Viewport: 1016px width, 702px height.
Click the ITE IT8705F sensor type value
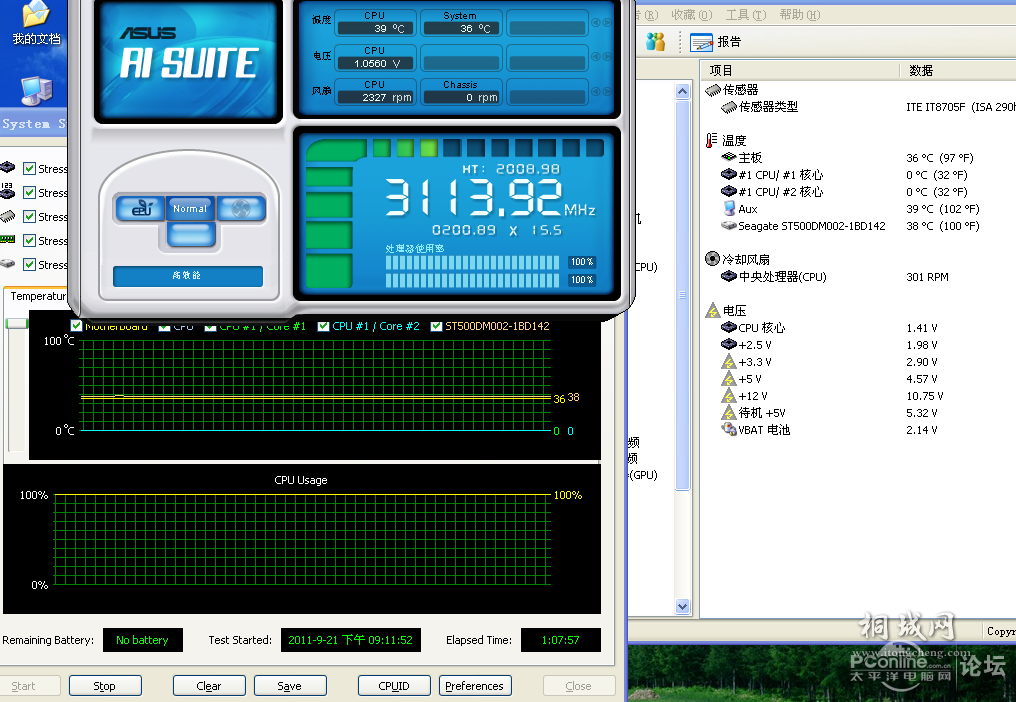coord(960,107)
